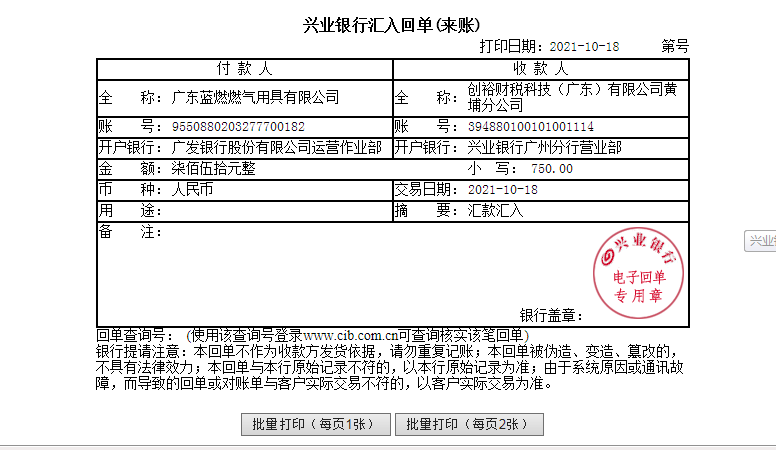Click the print date 2021-10-18 at top
This screenshot has width=776, height=450.
click(x=584, y=47)
